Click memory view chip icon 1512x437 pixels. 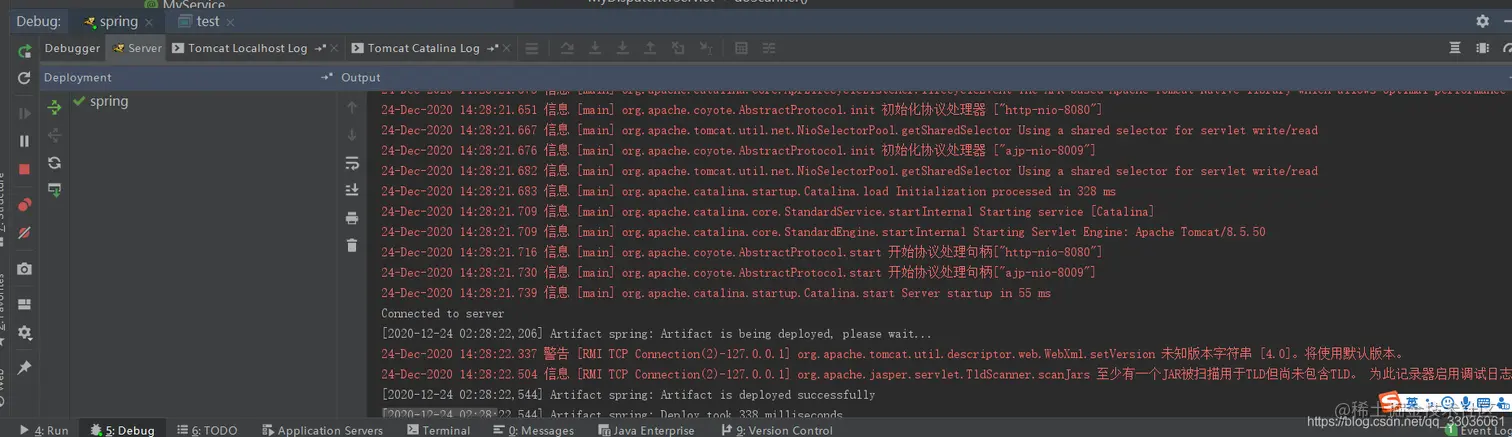click(1483, 48)
